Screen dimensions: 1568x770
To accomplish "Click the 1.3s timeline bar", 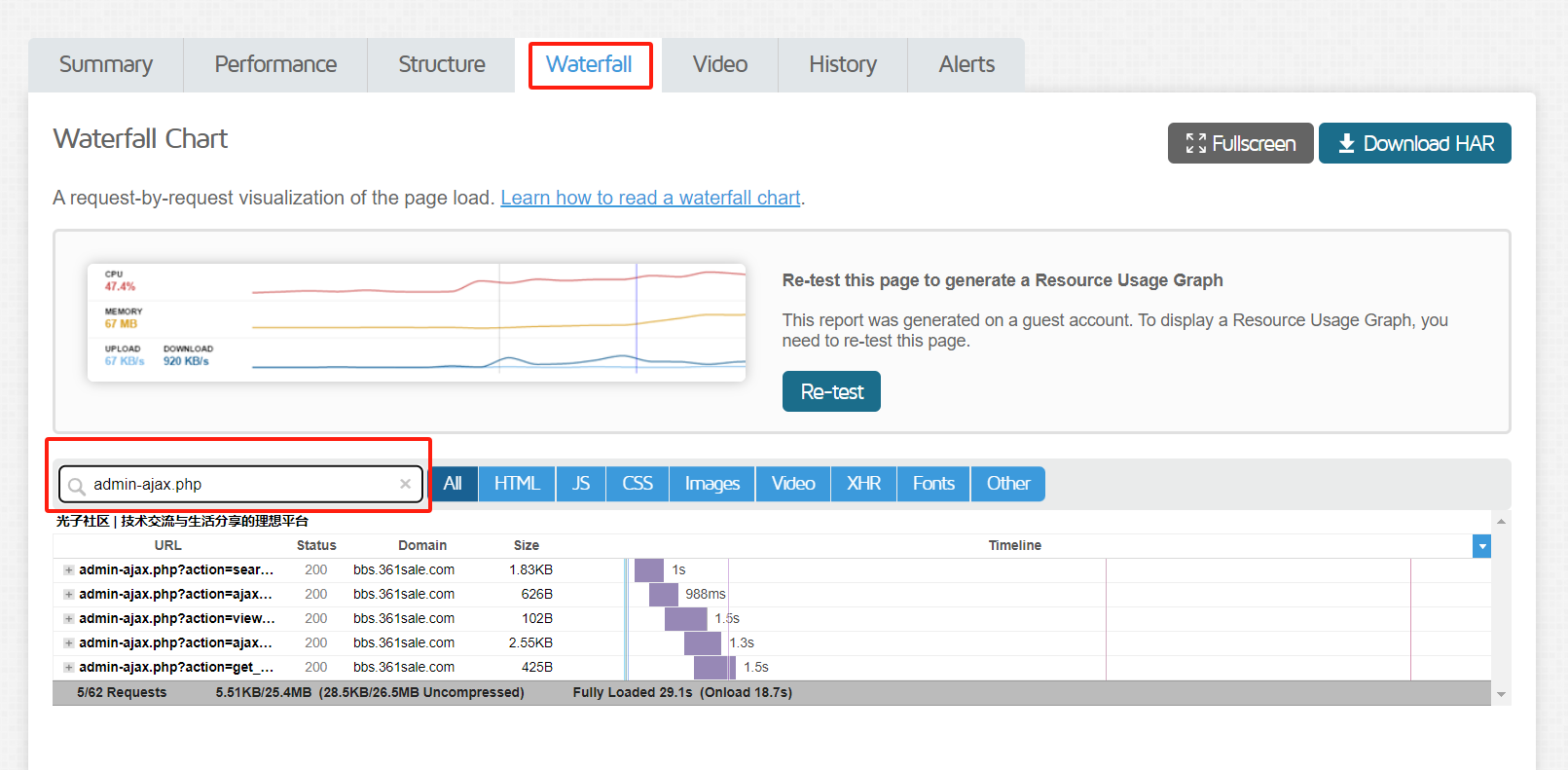I will 703,642.
